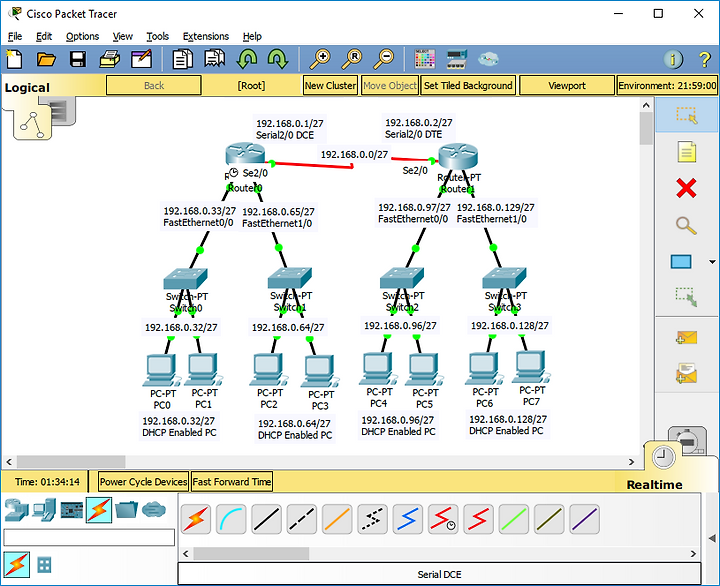Click the New file icon

click(14, 59)
